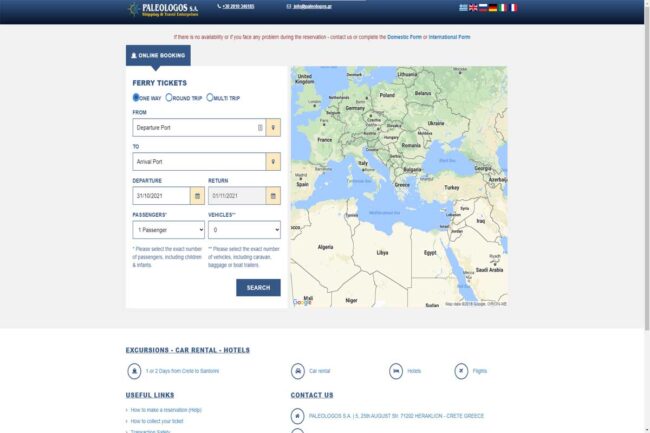Select the One Way radio button

click(137, 98)
